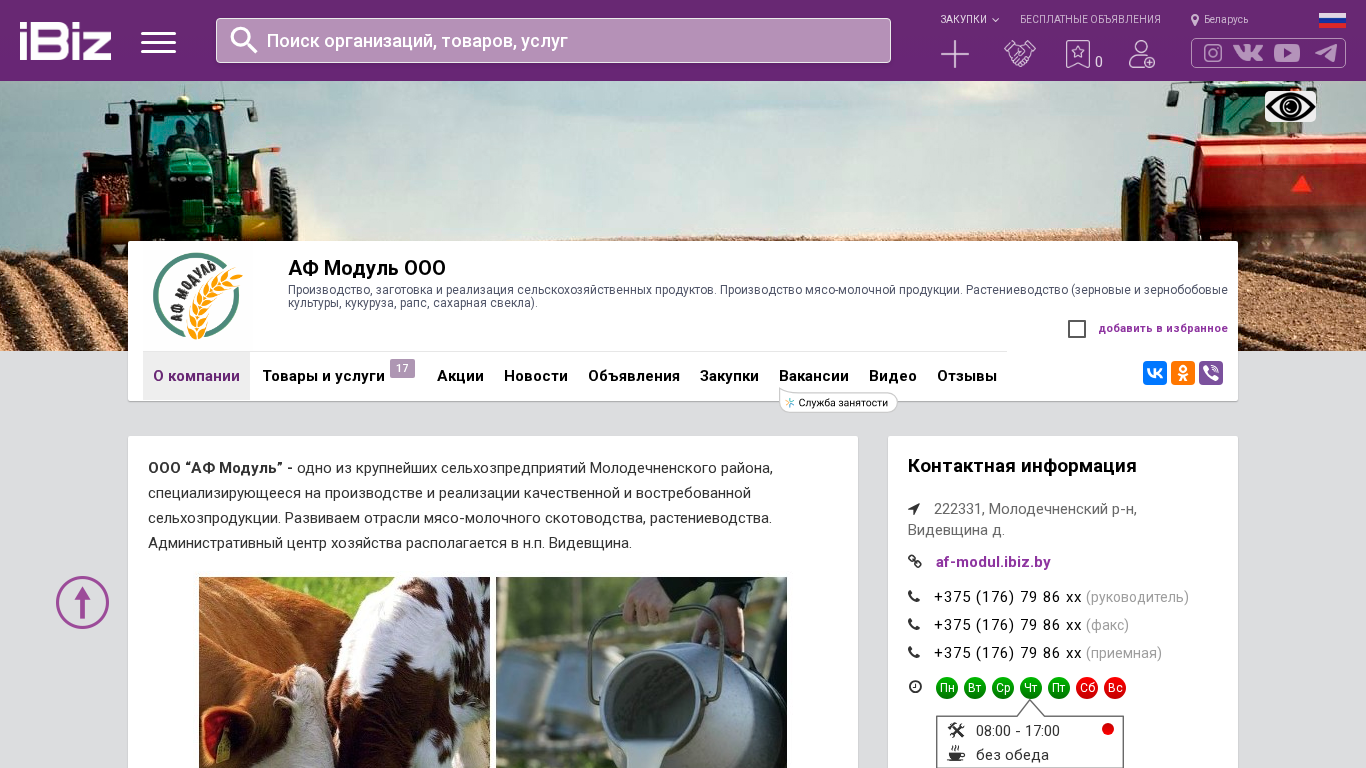The image size is (1366, 768).
Task: Open the handshake partners icon
Action: [x=1020, y=54]
